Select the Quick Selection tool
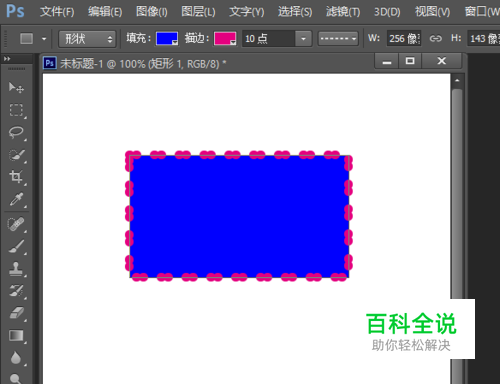 pyautogui.click(x=16, y=155)
